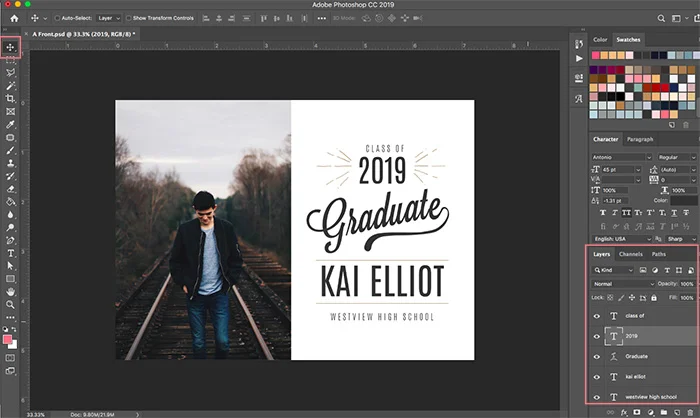Pick the first pink swatch in Swatches
700x418 pixels.
pos(596,55)
